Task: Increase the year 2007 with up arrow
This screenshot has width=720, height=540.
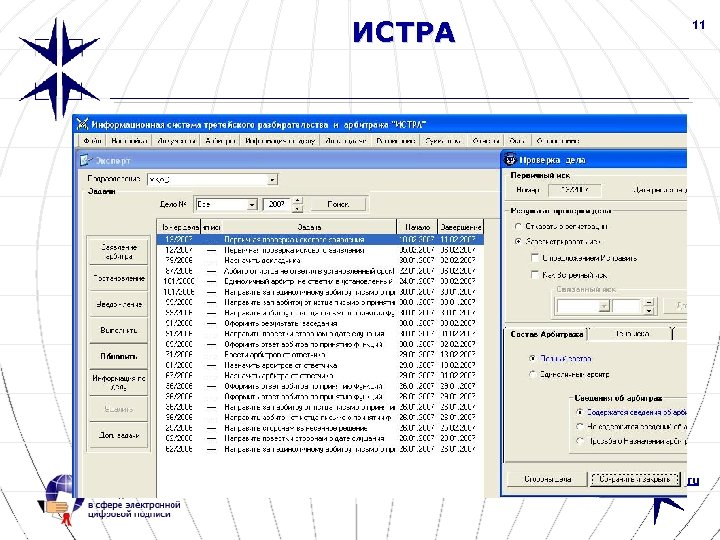Action: click(298, 201)
